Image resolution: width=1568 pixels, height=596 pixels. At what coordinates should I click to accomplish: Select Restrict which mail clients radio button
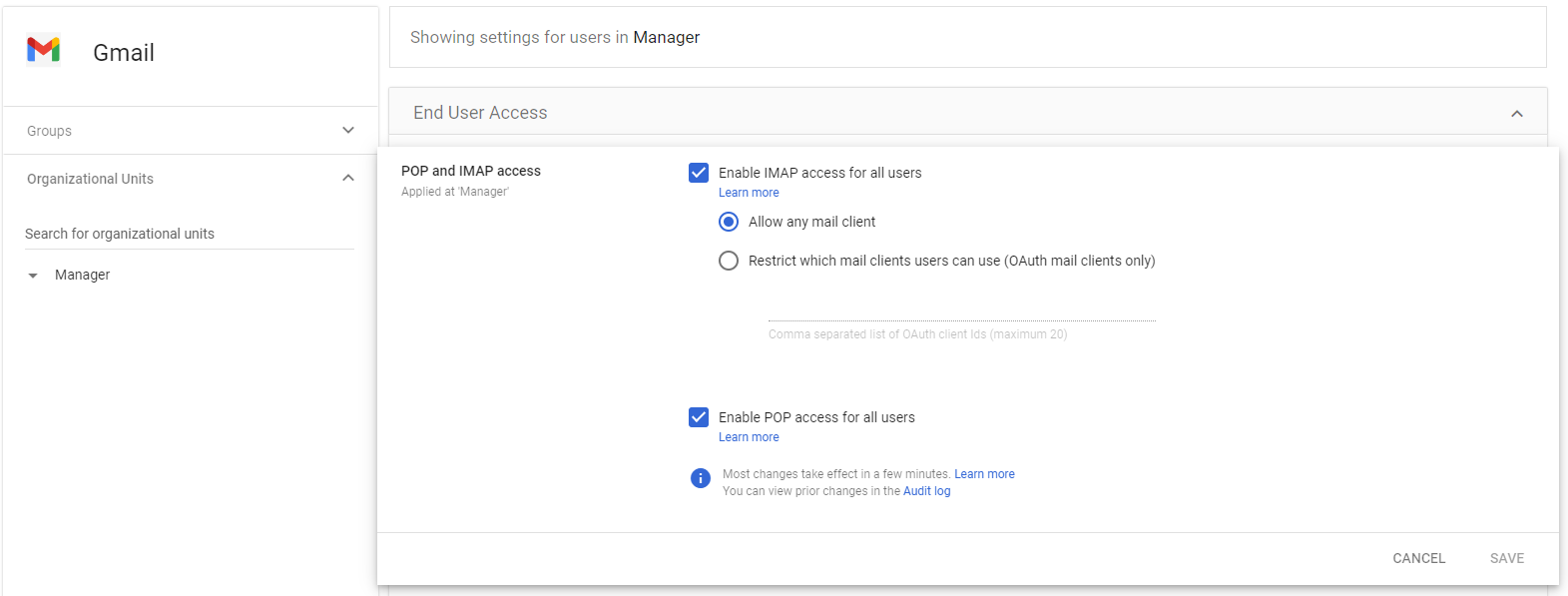729,261
